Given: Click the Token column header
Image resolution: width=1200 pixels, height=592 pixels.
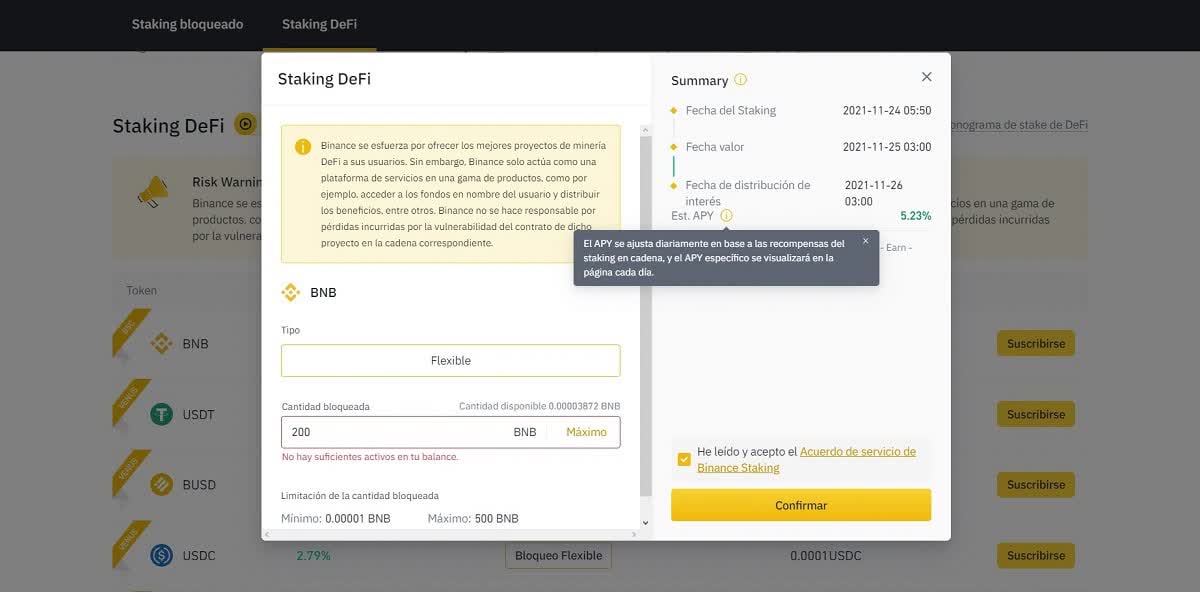Looking at the screenshot, I should point(141,290).
